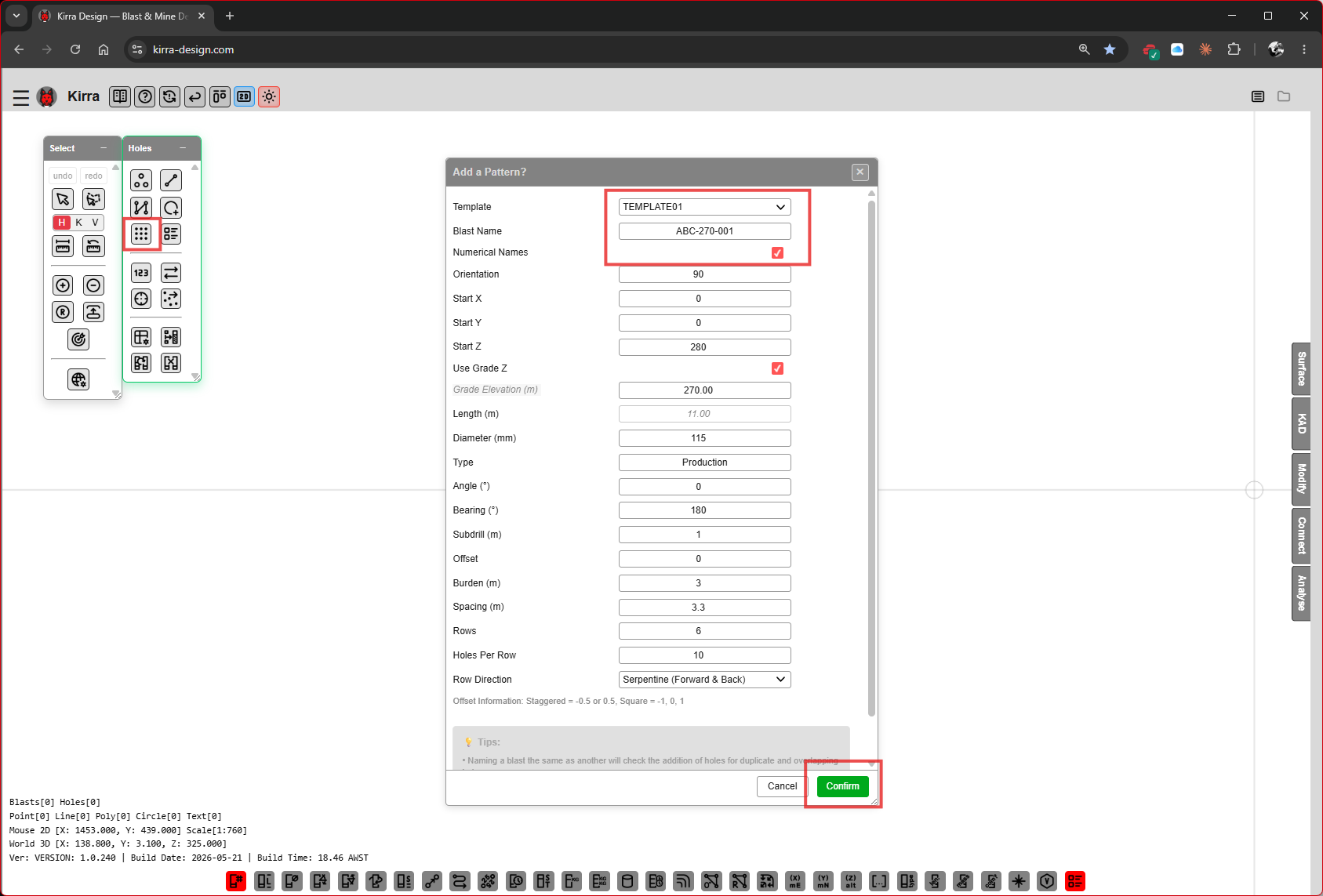
Task: Open the Row Direction dropdown
Action: tap(704, 680)
